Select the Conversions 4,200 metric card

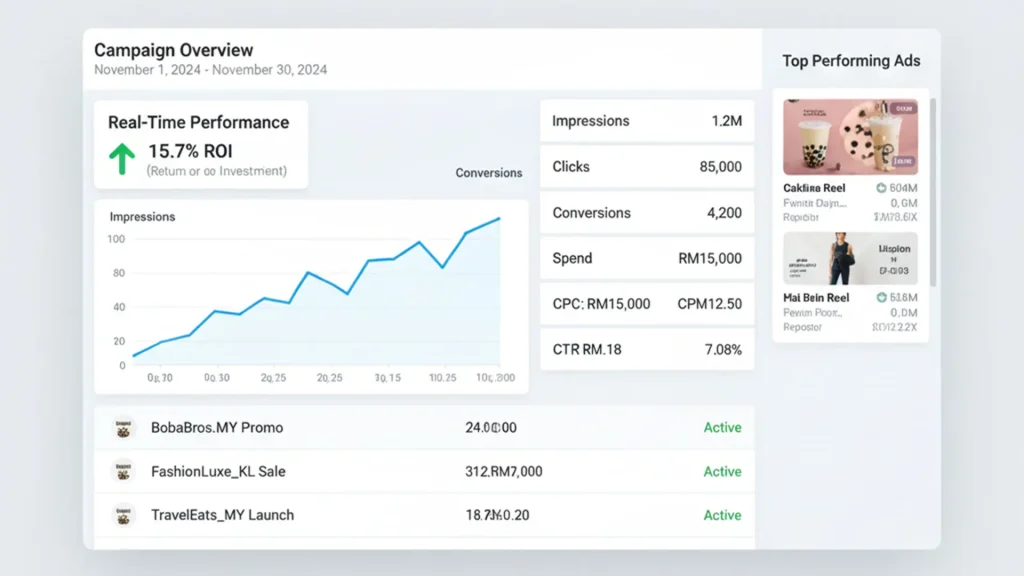(x=647, y=213)
